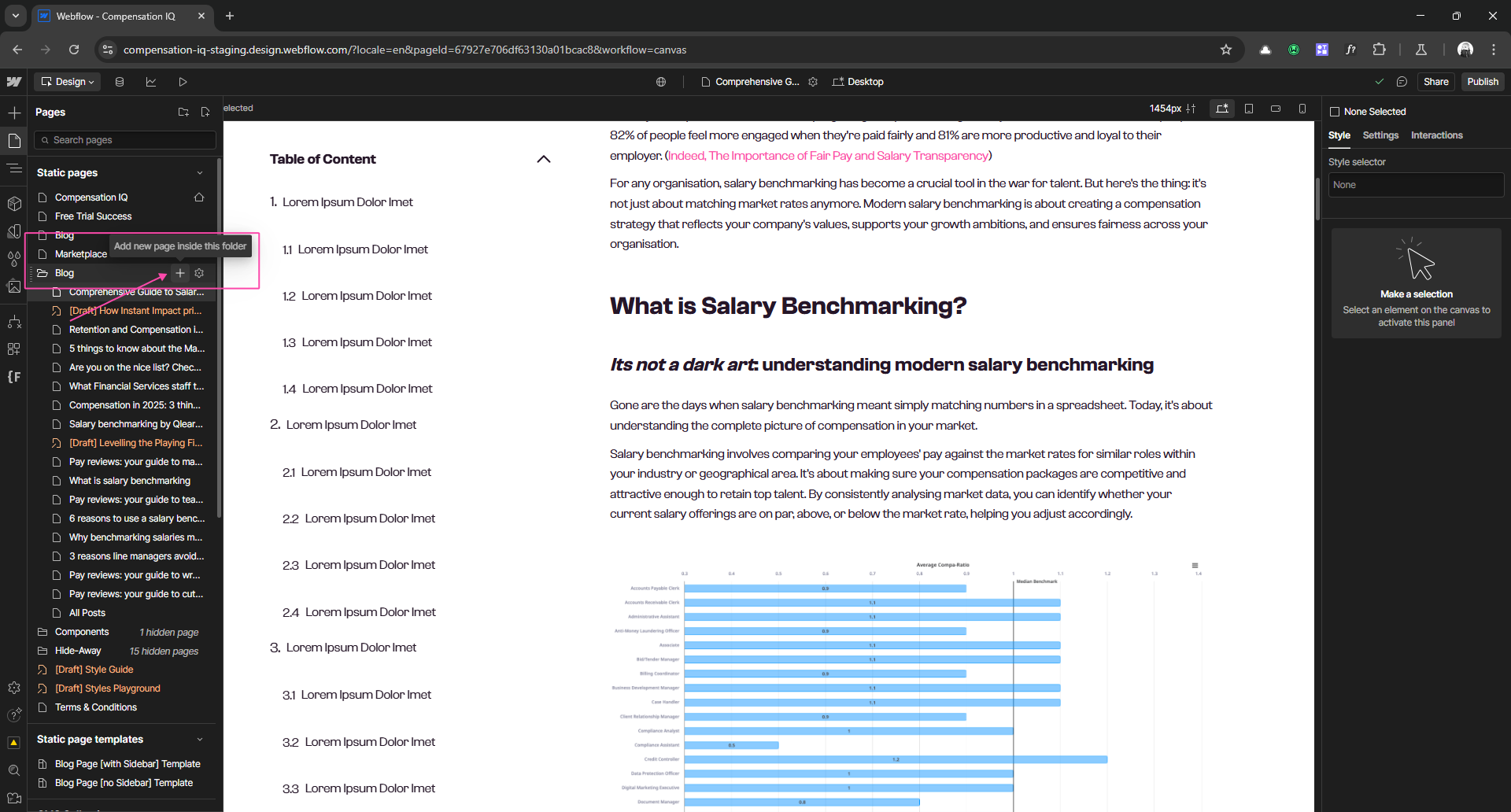Open the chart hamburger menu icon
Image resolution: width=1511 pixels, height=812 pixels.
(x=1195, y=566)
